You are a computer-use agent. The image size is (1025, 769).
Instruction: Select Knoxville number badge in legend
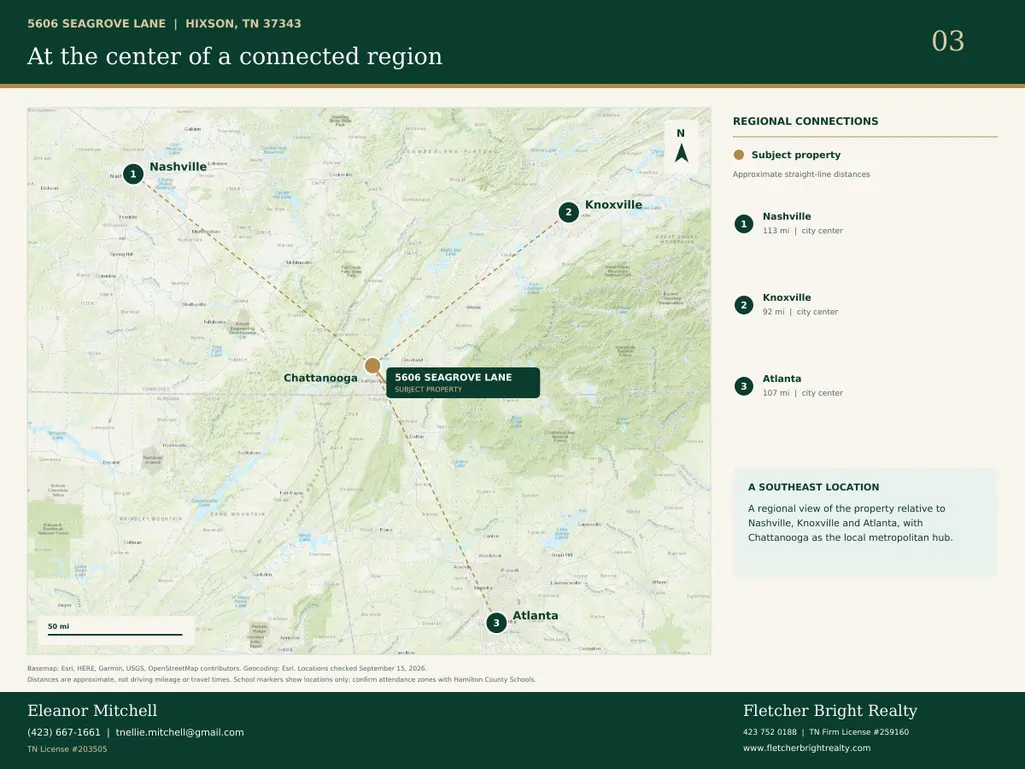[743, 305]
